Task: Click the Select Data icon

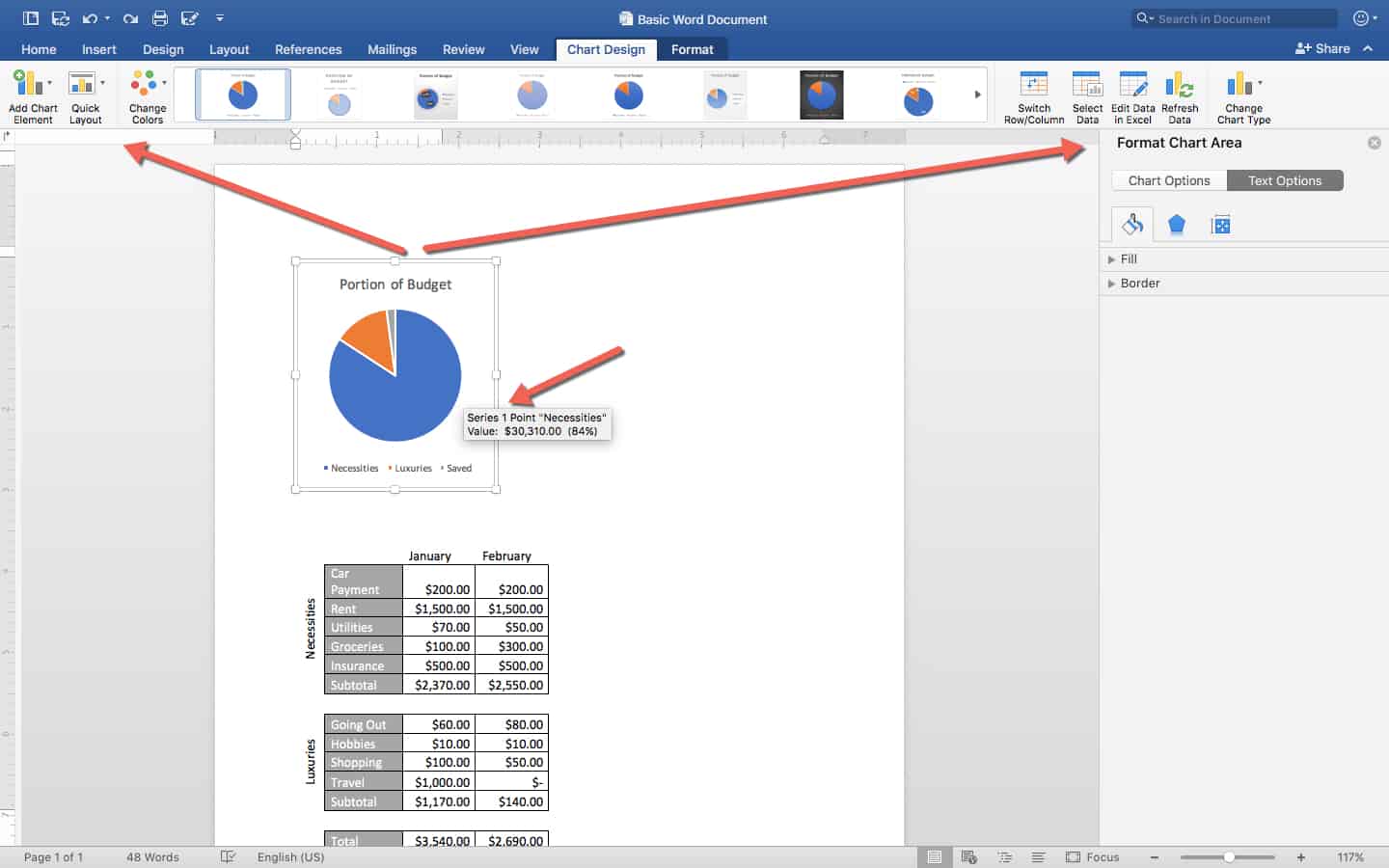Action: pyautogui.click(x=1087, y=95)
